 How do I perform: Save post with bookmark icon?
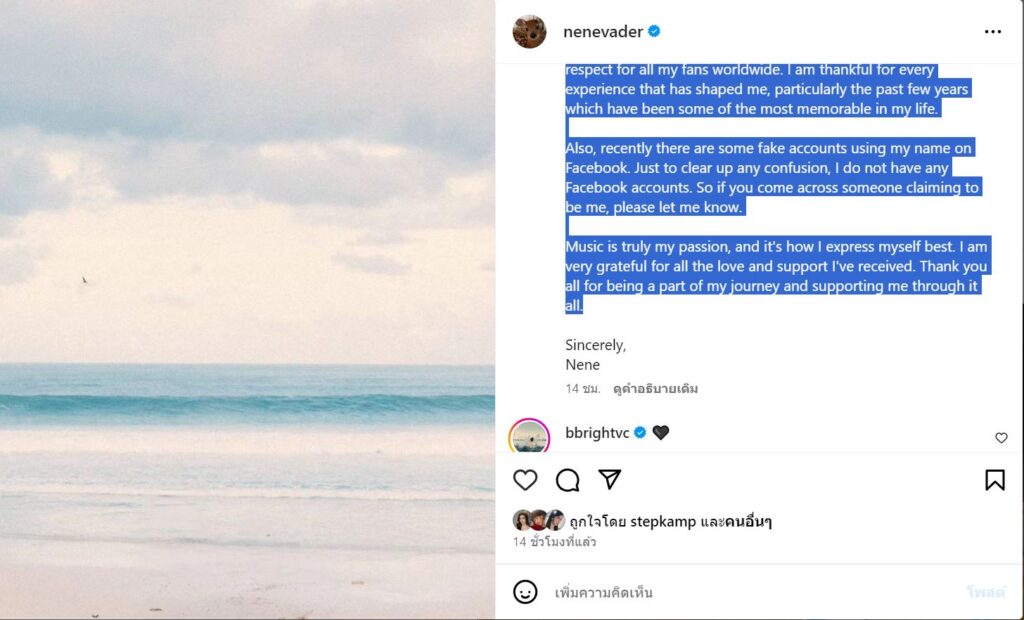(994, 480)
